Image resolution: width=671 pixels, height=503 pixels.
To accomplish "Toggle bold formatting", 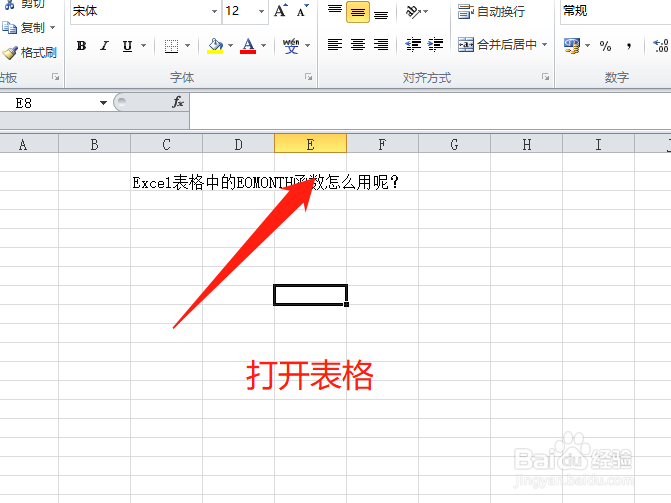I will coord(81,45).
